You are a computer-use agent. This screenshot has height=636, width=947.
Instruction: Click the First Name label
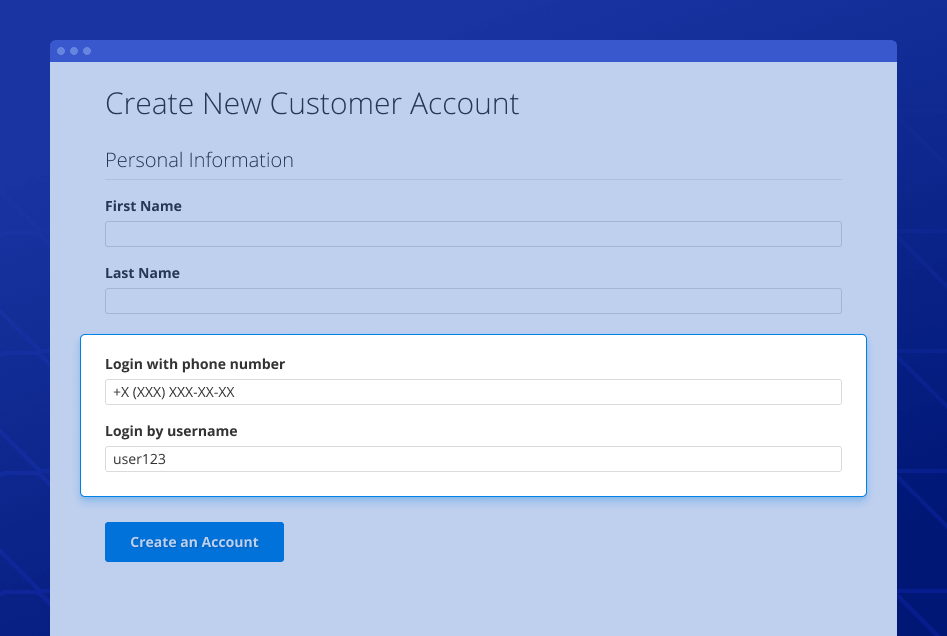tap(143, 206)
